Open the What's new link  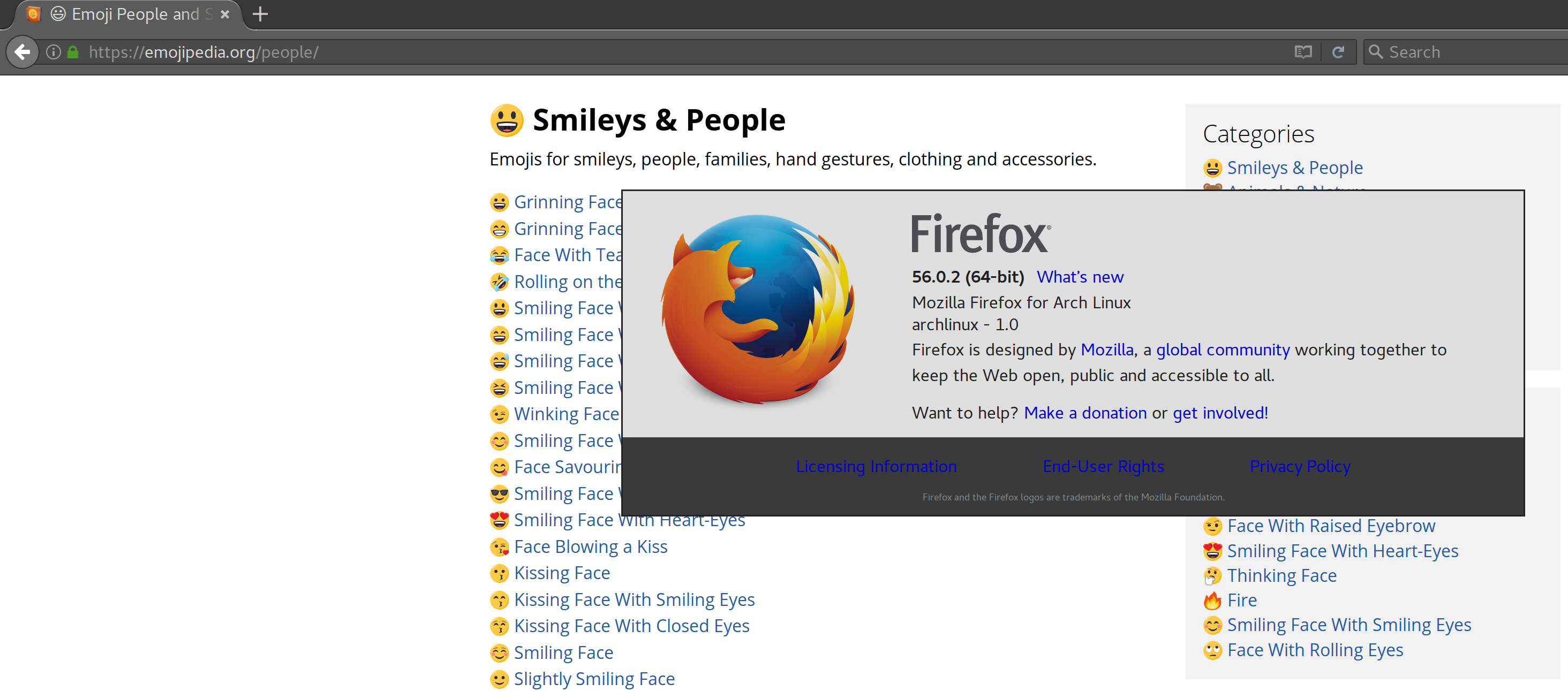1080,277
